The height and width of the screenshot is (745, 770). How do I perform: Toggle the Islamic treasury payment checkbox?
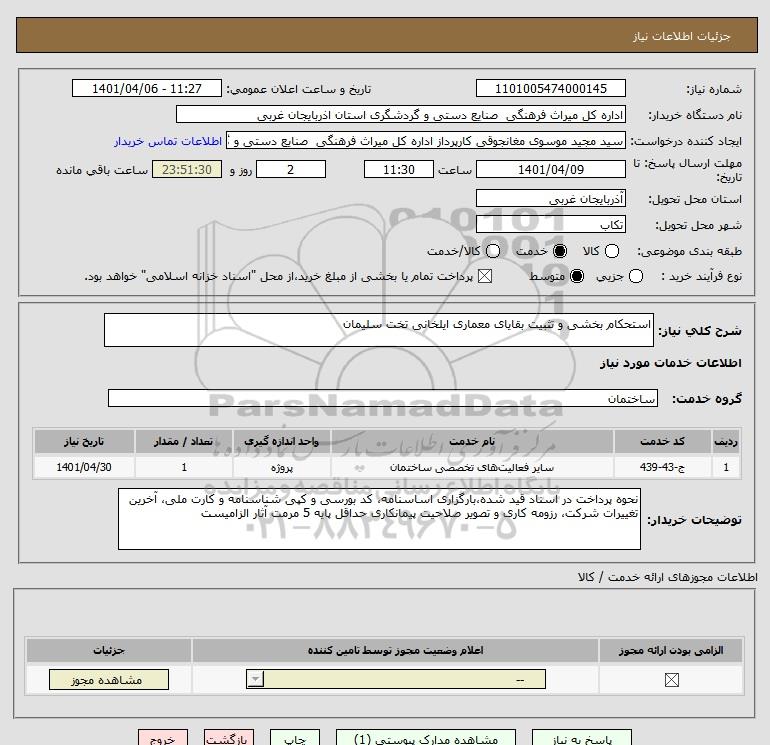[485, 276]
